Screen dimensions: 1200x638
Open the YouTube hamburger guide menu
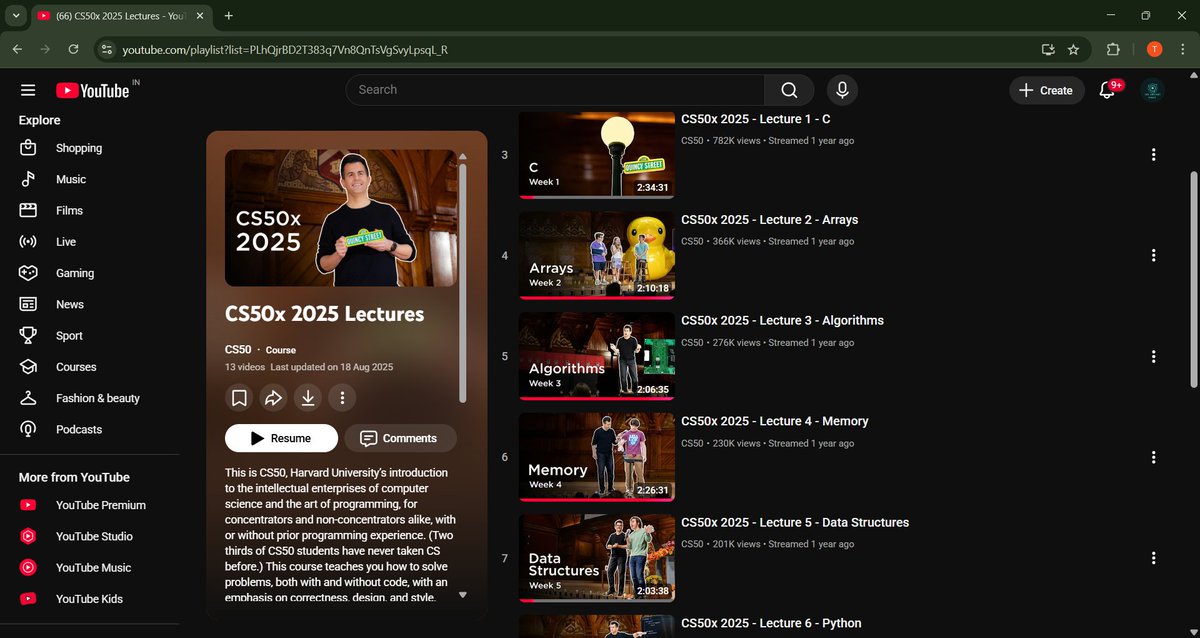pyautogui.click(x=28, y=90)
